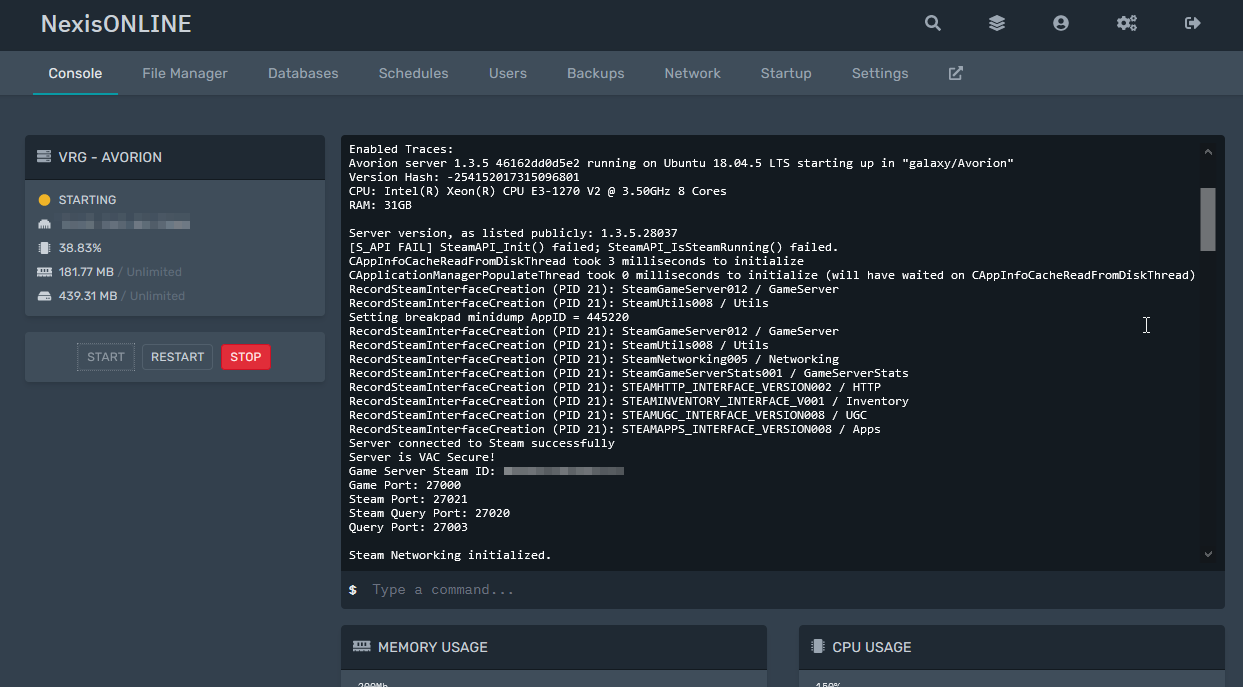Click the 'Version Hash' console line
The height and width of the screenshot is (687, 1243).
(x=464, y=177)
